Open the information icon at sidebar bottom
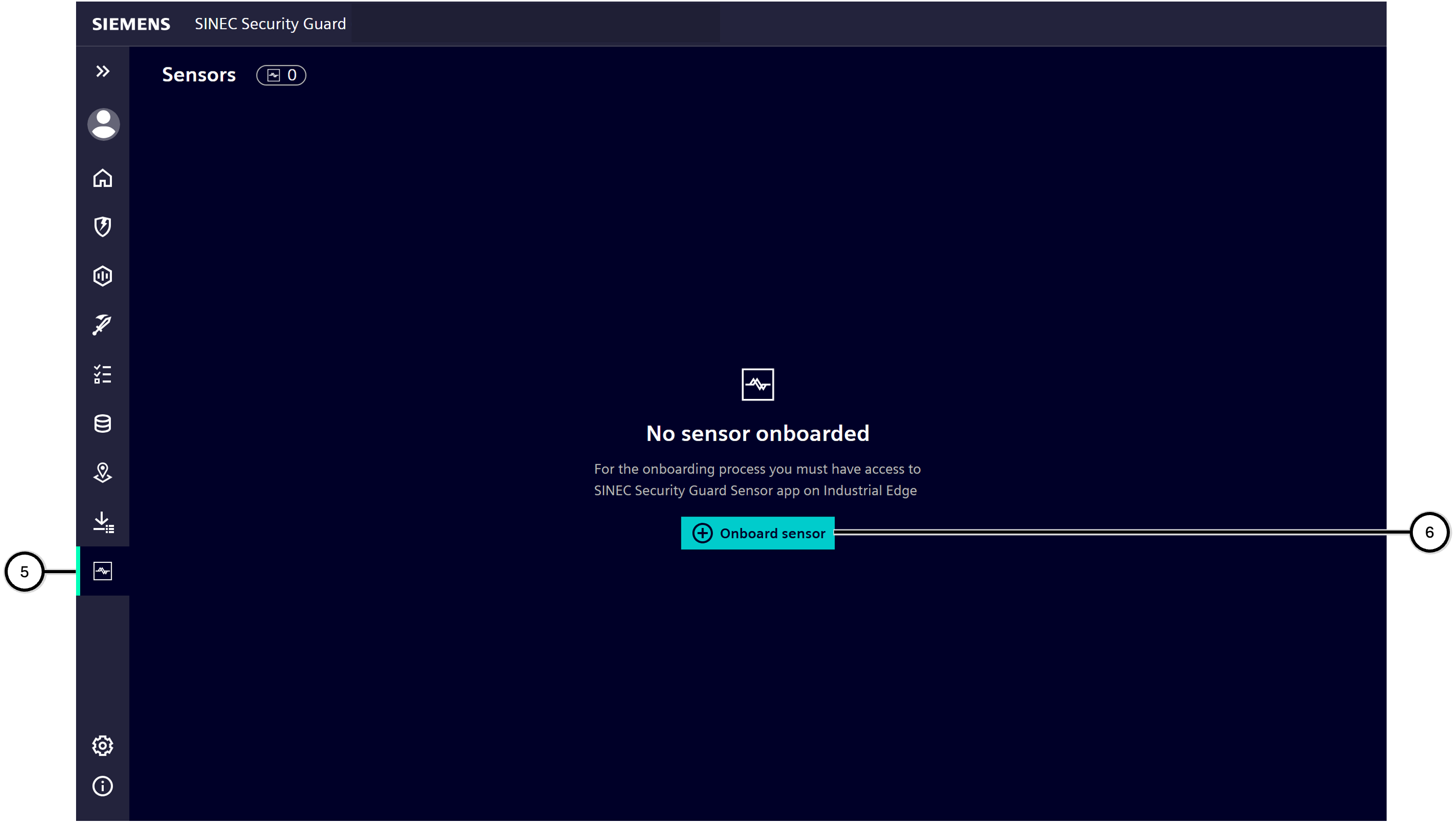 click(102, 786)
